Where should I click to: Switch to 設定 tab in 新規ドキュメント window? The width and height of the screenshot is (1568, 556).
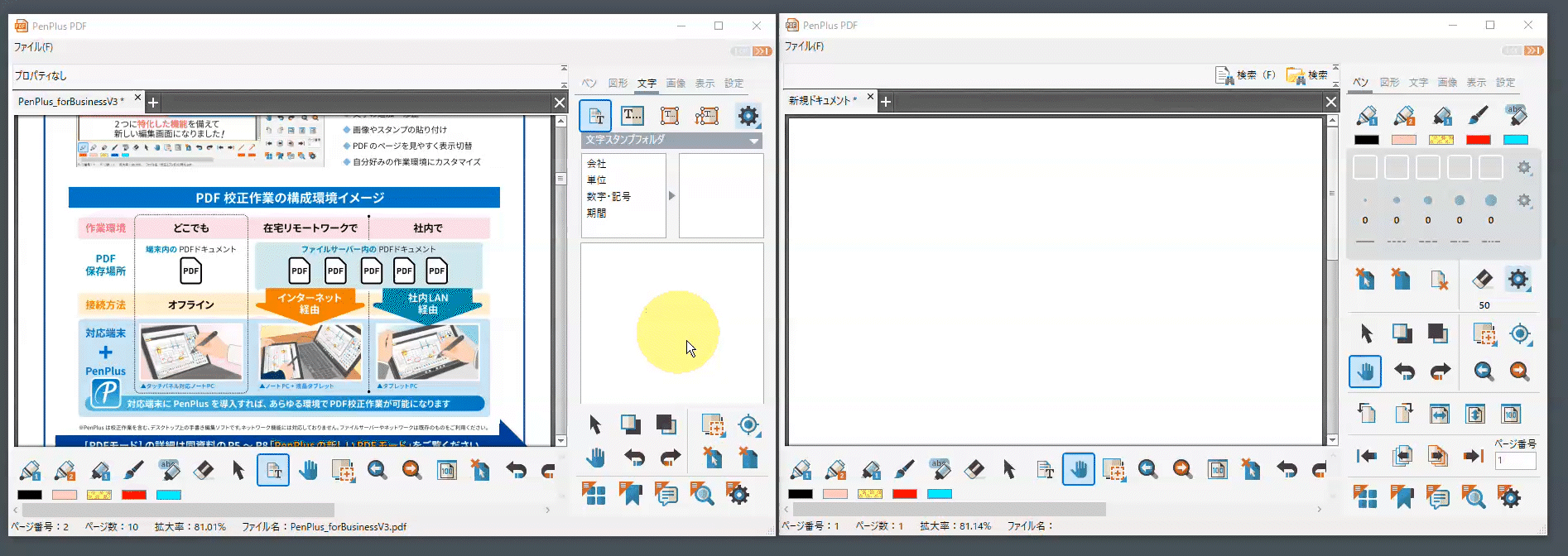pos(1505,83)
